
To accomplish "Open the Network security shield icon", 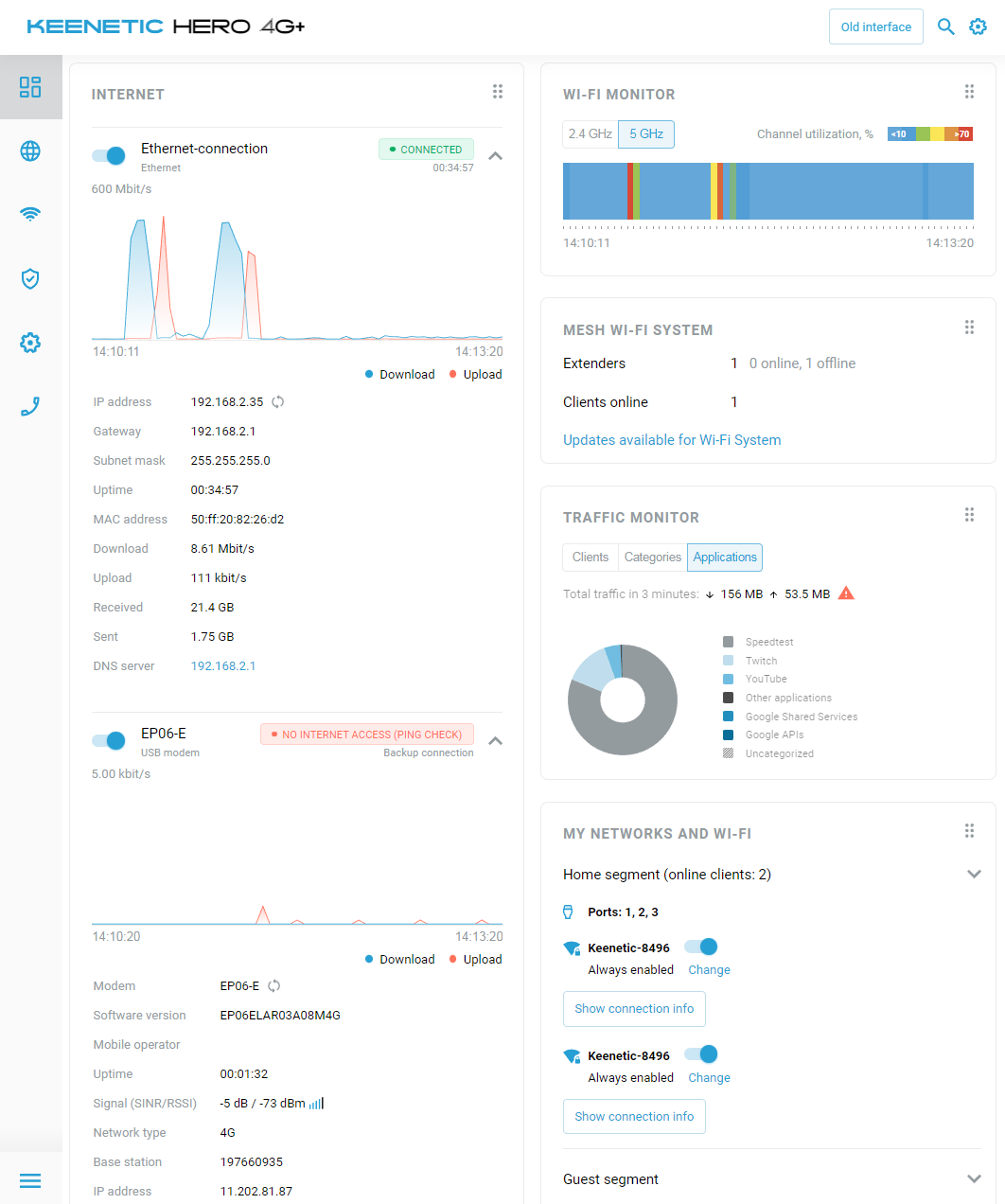I will click(x=30, y=278).
